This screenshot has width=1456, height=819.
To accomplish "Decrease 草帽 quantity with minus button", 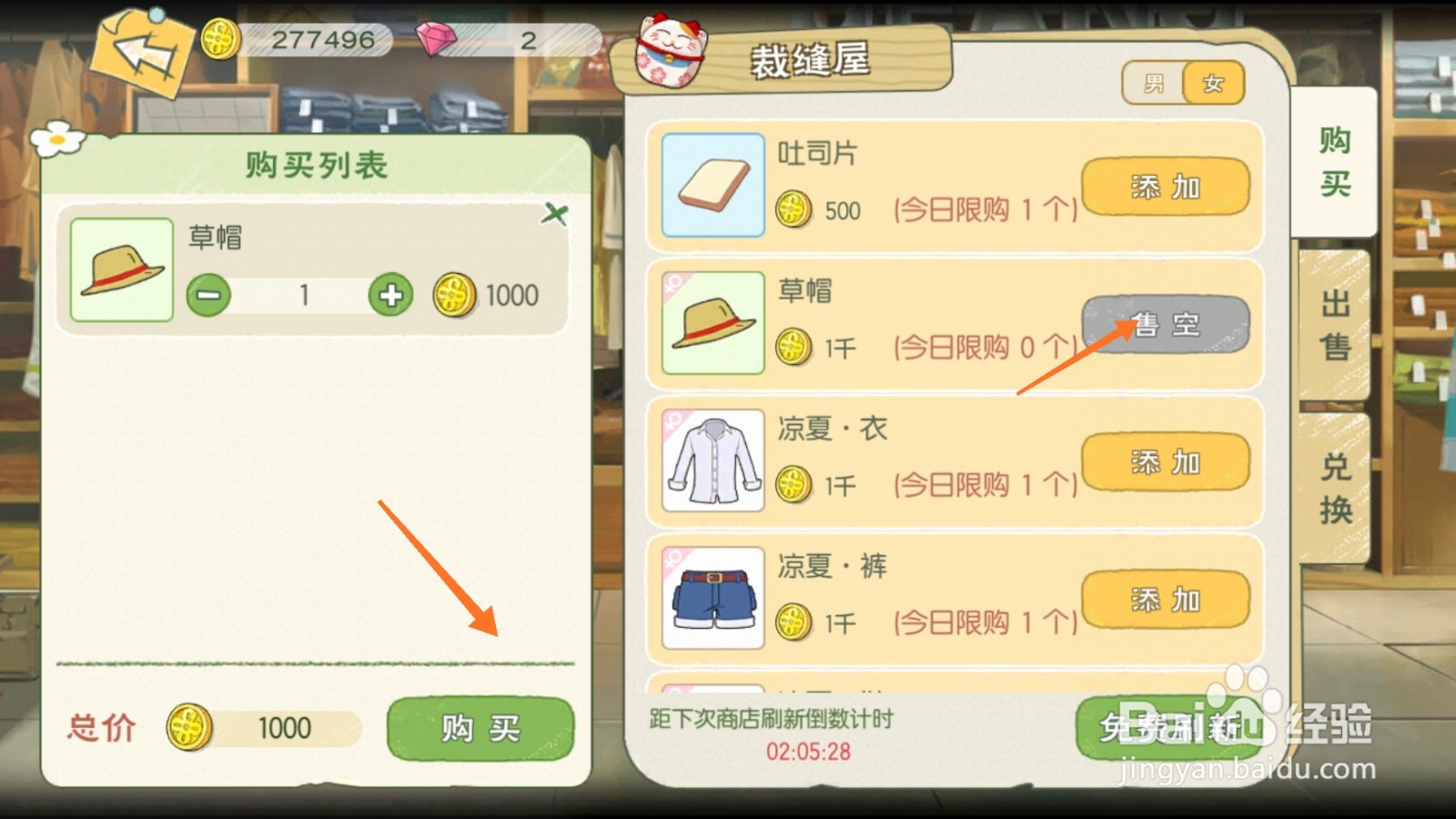I will 208,296.
